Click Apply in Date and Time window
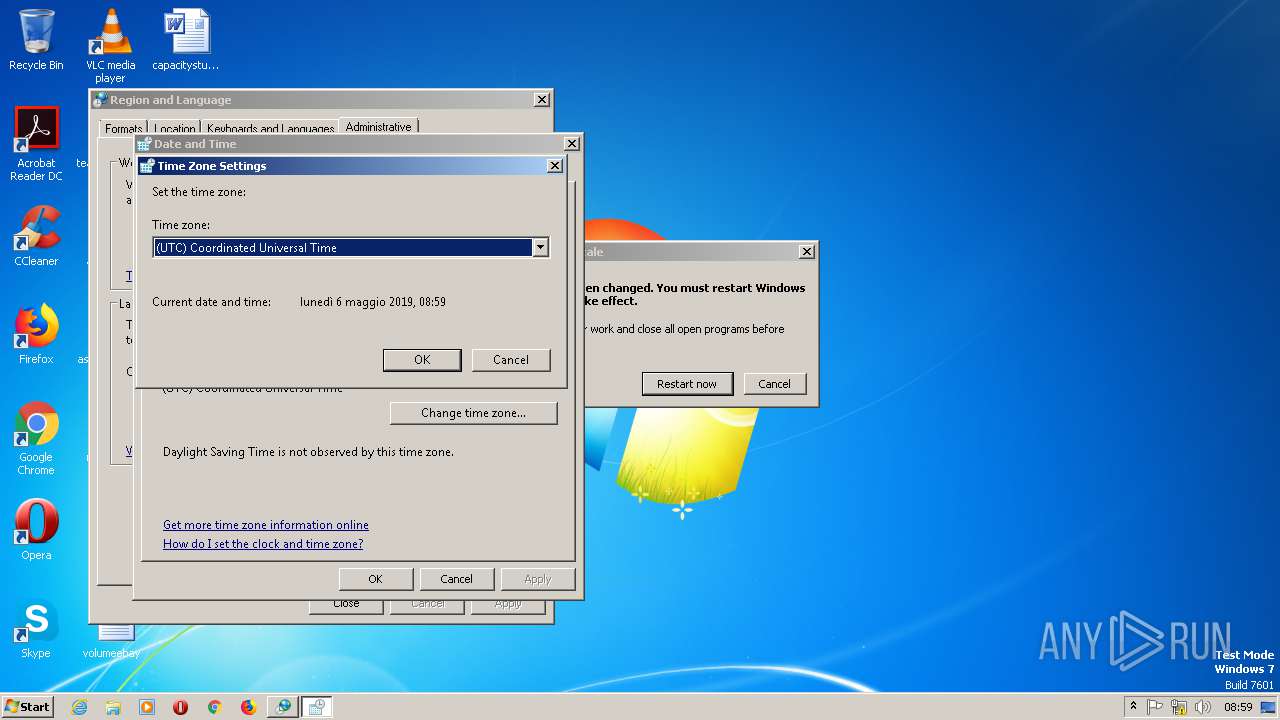This screenshot has height=720, width=1280. pyautogui.click(x=538, y=579)
